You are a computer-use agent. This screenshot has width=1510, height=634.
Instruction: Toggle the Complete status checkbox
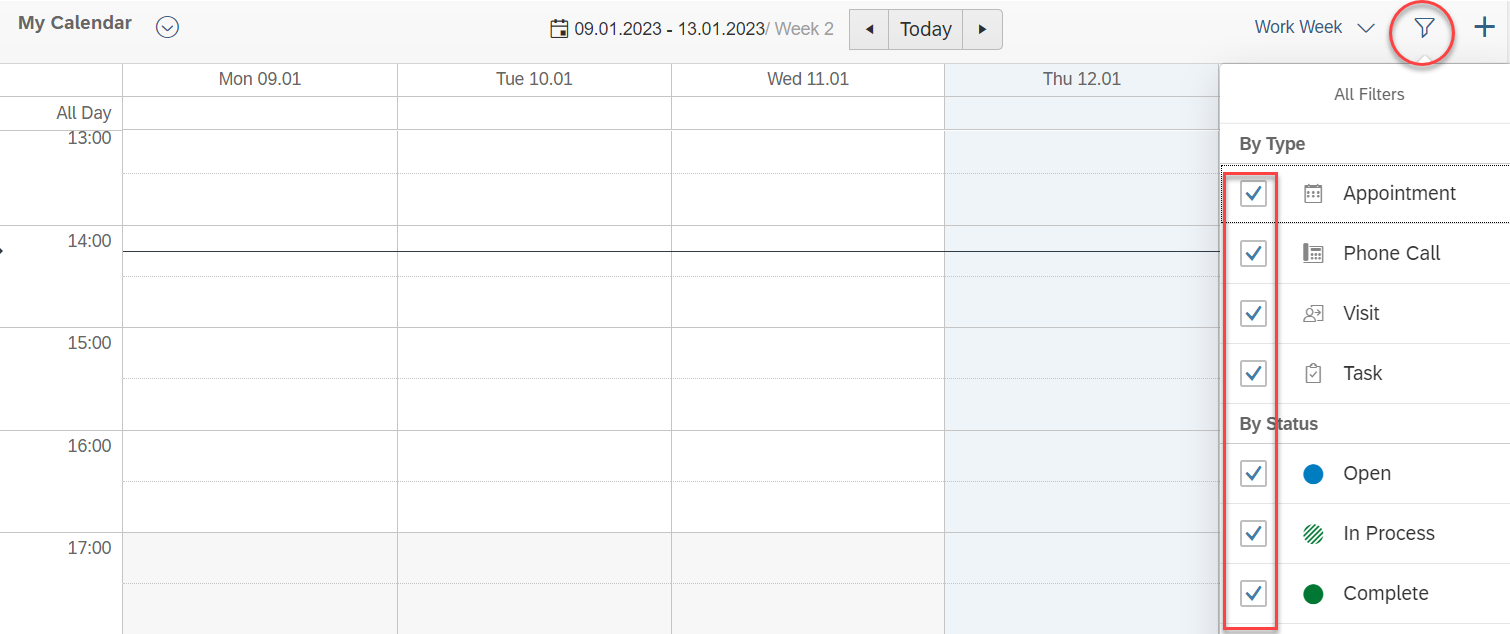pos(1253,594)
